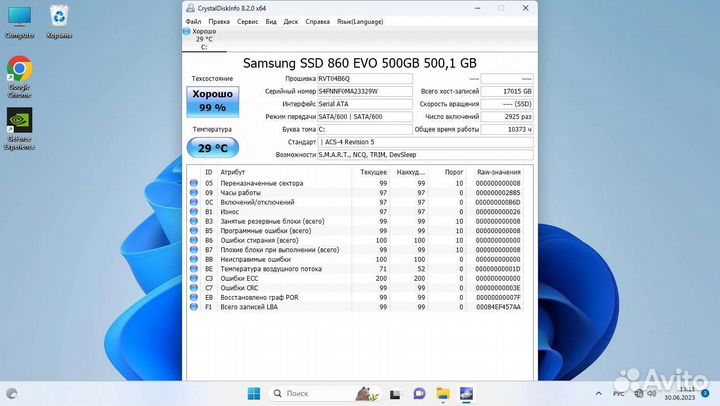Open the Файл menu

click(194, 20)
